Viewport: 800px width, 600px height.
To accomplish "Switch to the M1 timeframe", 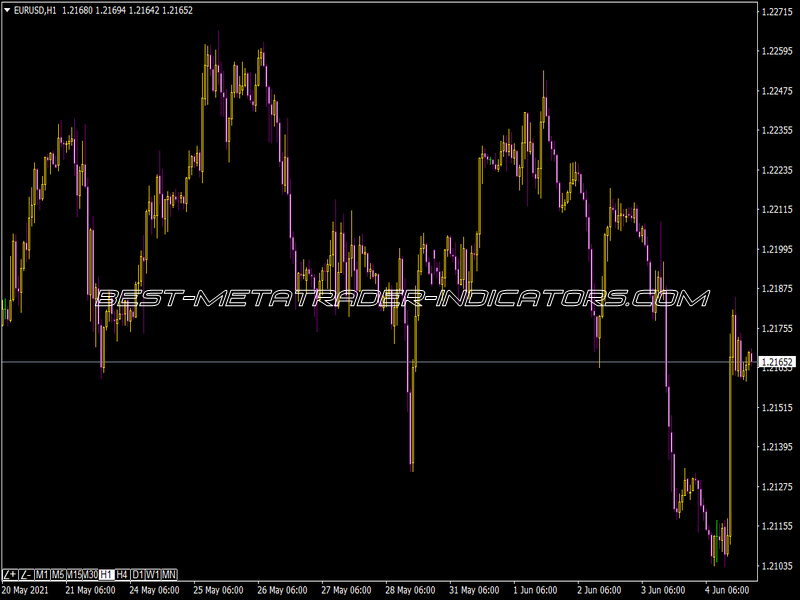I will [x=42, y=574].
